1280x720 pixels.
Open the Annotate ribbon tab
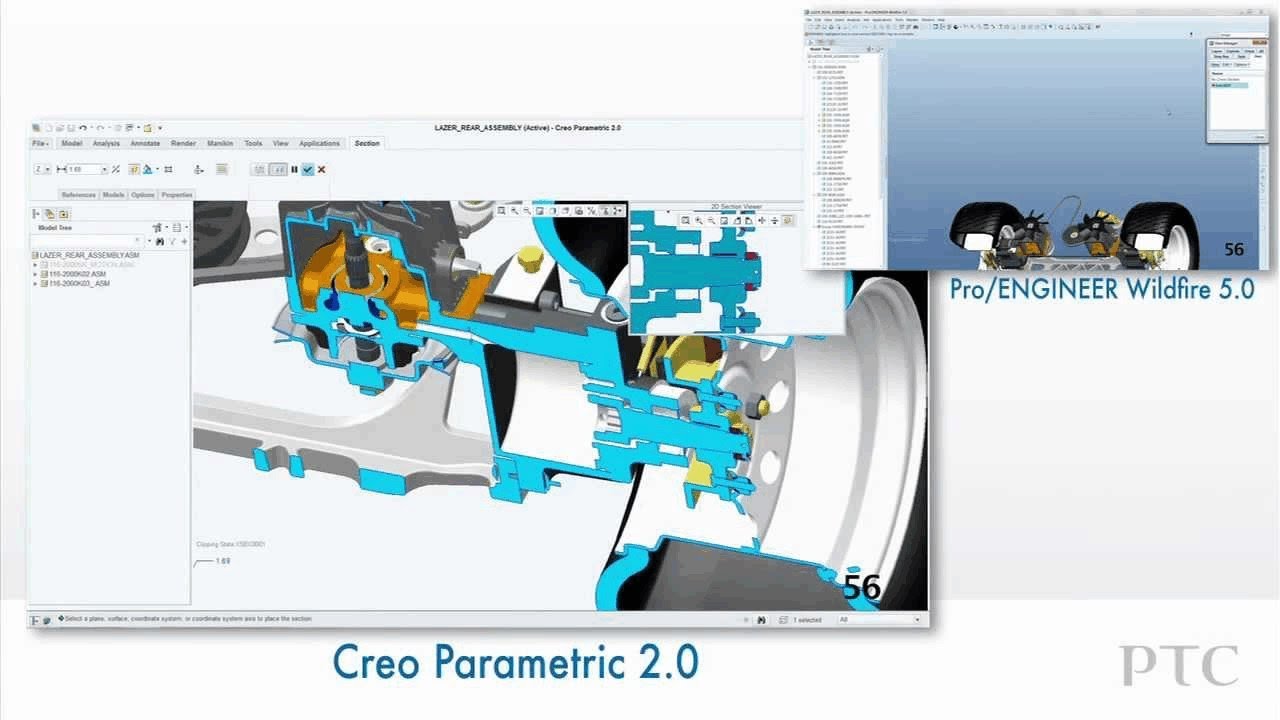(145, 143)
